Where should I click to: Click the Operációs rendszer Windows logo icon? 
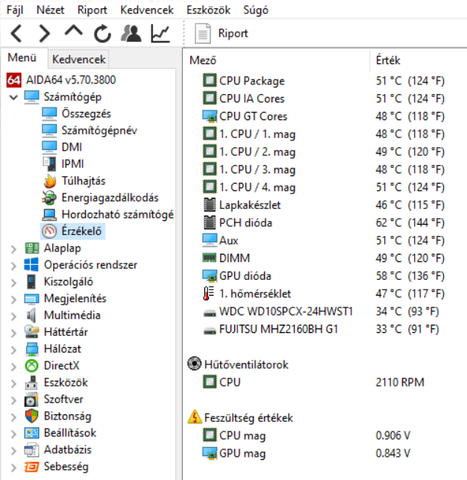coord(31,265)
